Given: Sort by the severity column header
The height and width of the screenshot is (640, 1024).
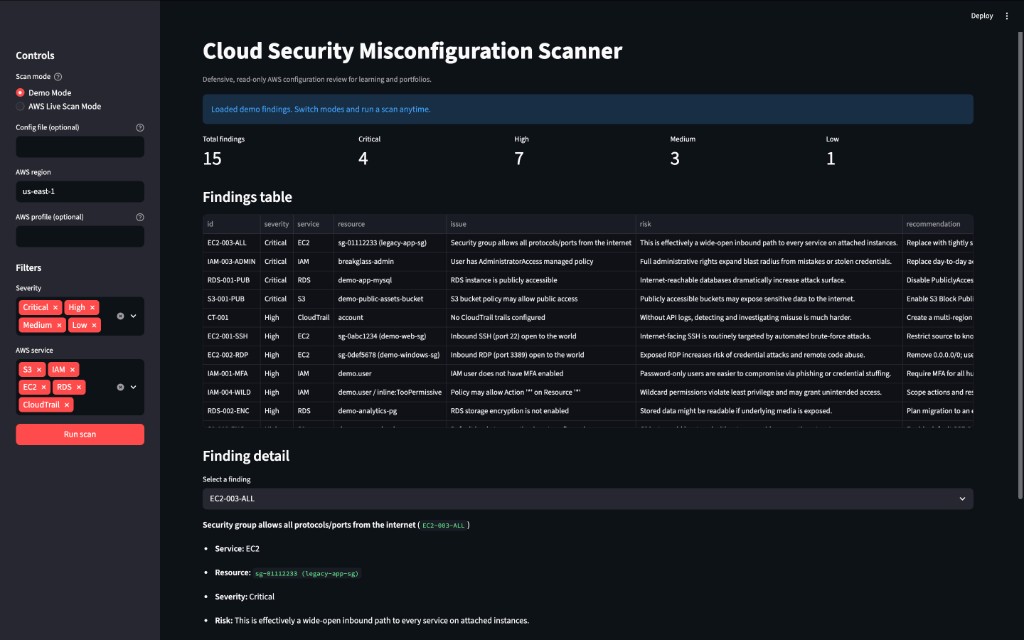Looking at the screenshot, I should tap(276, 224).
